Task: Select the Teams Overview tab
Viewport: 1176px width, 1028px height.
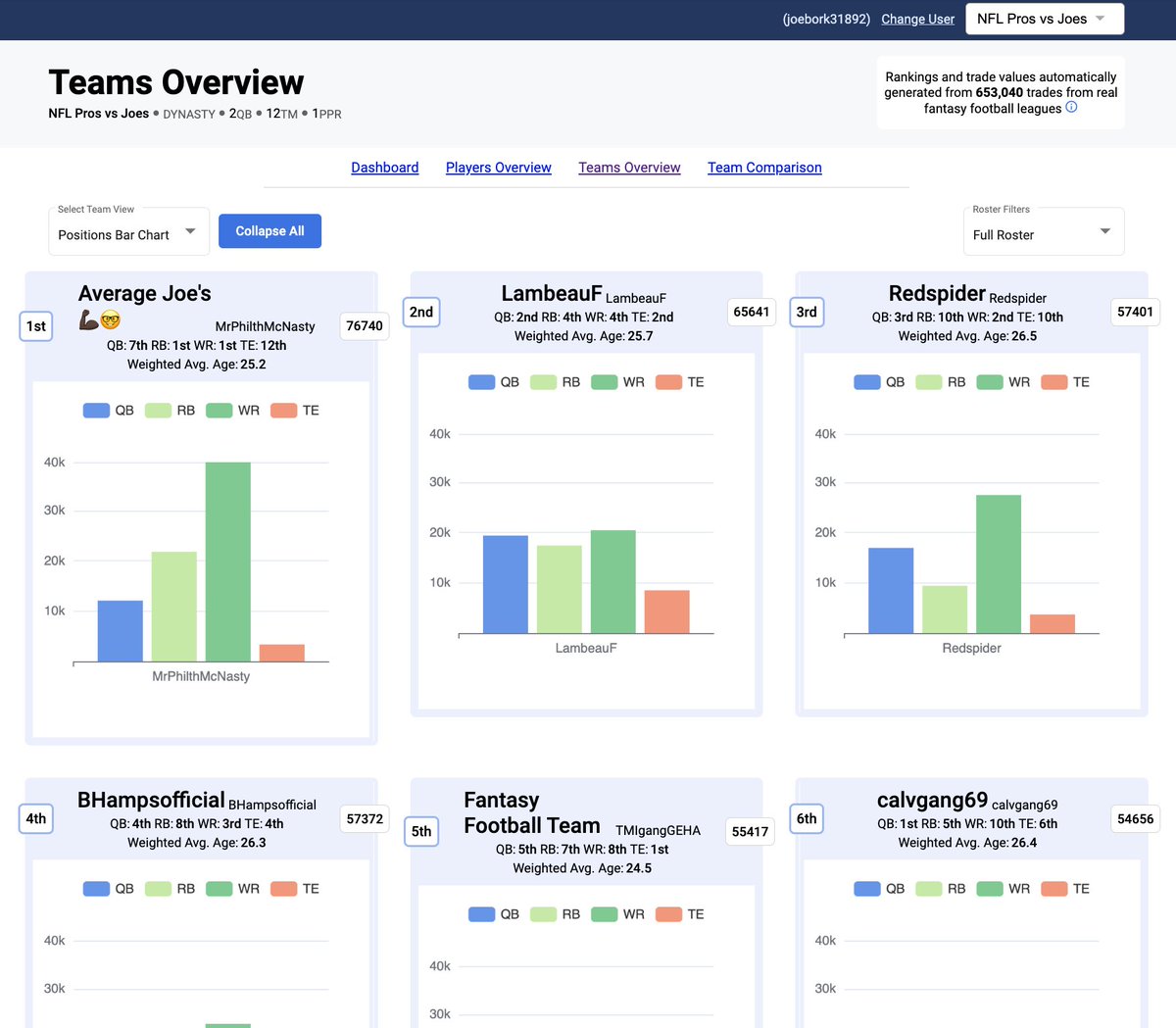Action: click(629, 168)
